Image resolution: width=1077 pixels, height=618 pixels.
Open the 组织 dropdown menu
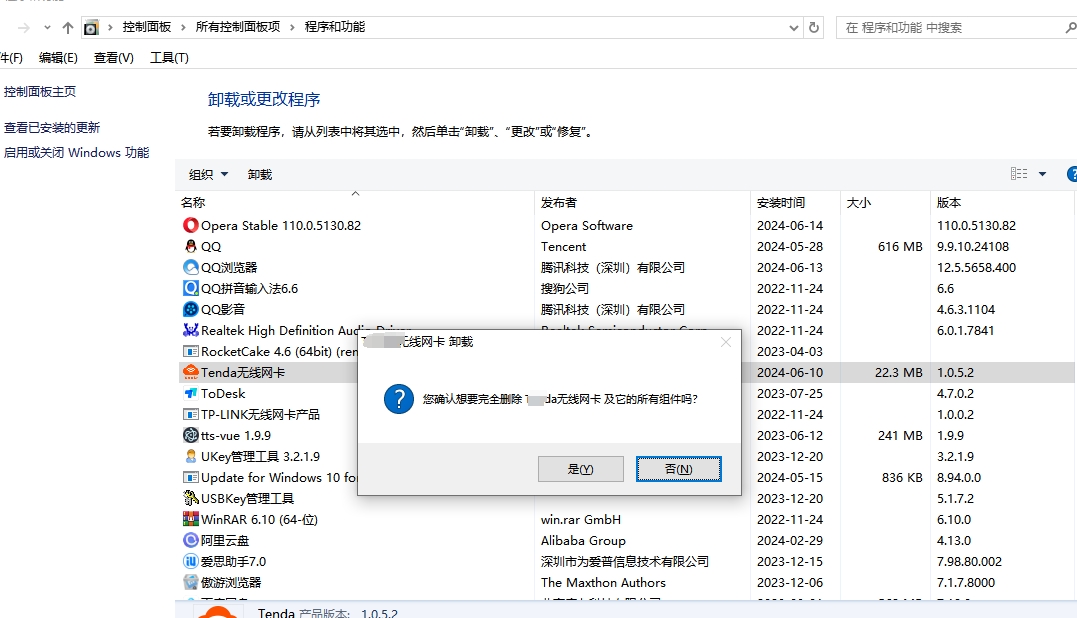point(208,174)
